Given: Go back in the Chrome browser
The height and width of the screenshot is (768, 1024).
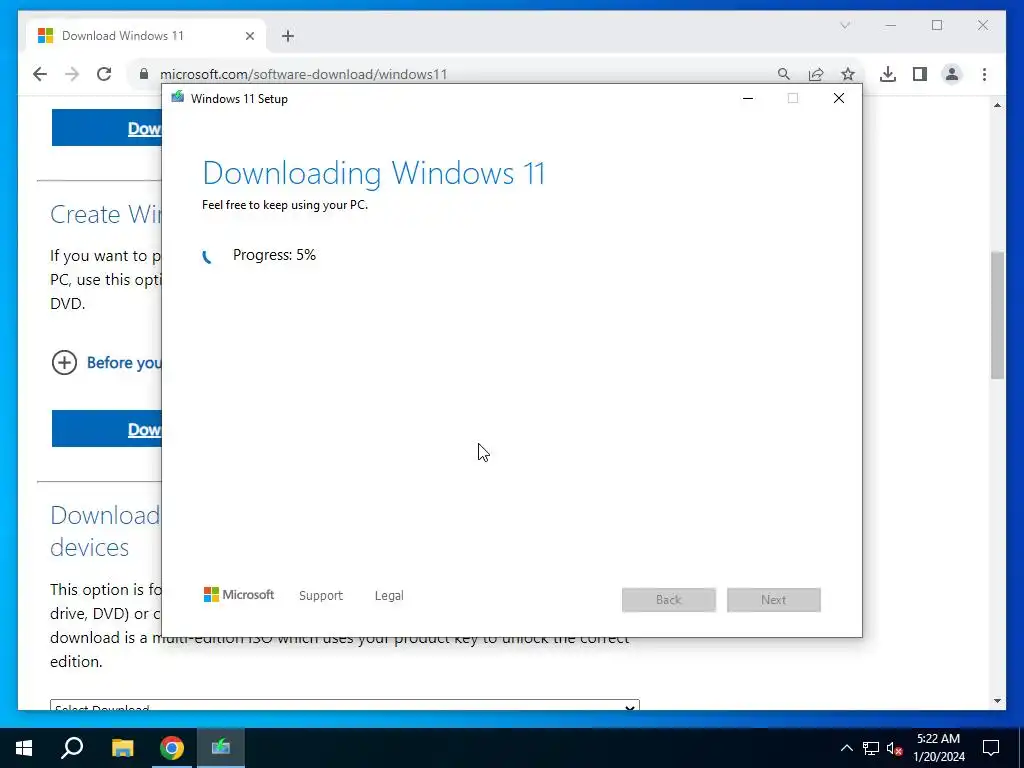Looking at the screenshot, I should [40, 74].
